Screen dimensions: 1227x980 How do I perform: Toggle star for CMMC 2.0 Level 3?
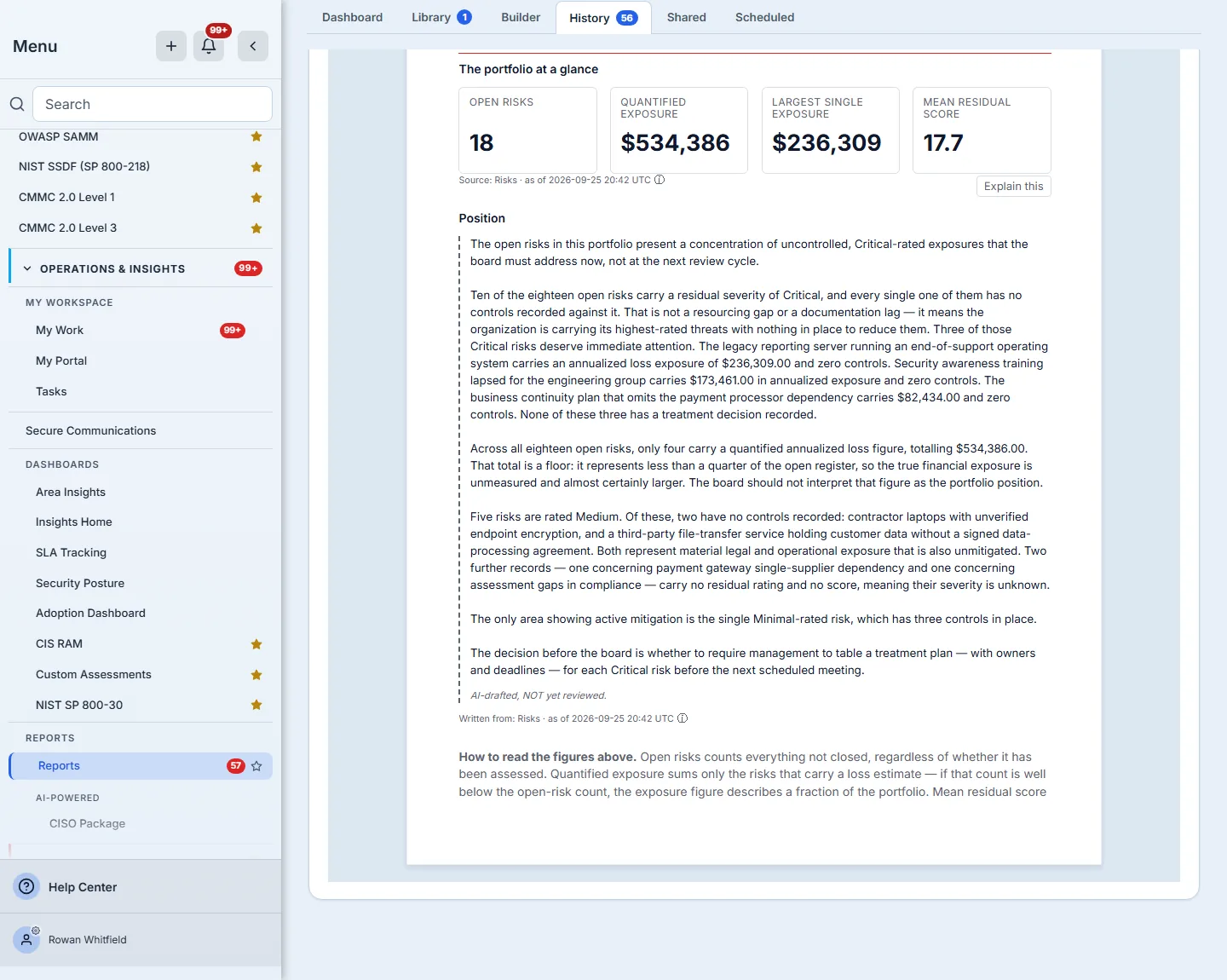tap(256, 228)
